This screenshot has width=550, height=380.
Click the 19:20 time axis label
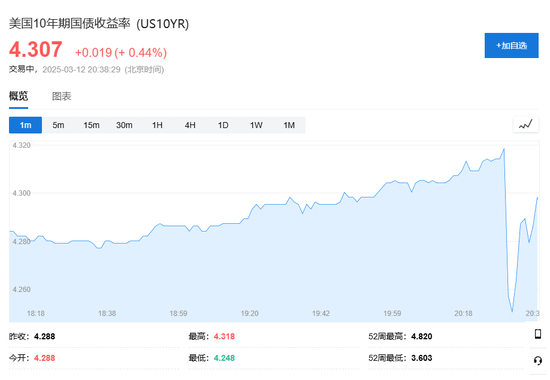click(249, 313)
